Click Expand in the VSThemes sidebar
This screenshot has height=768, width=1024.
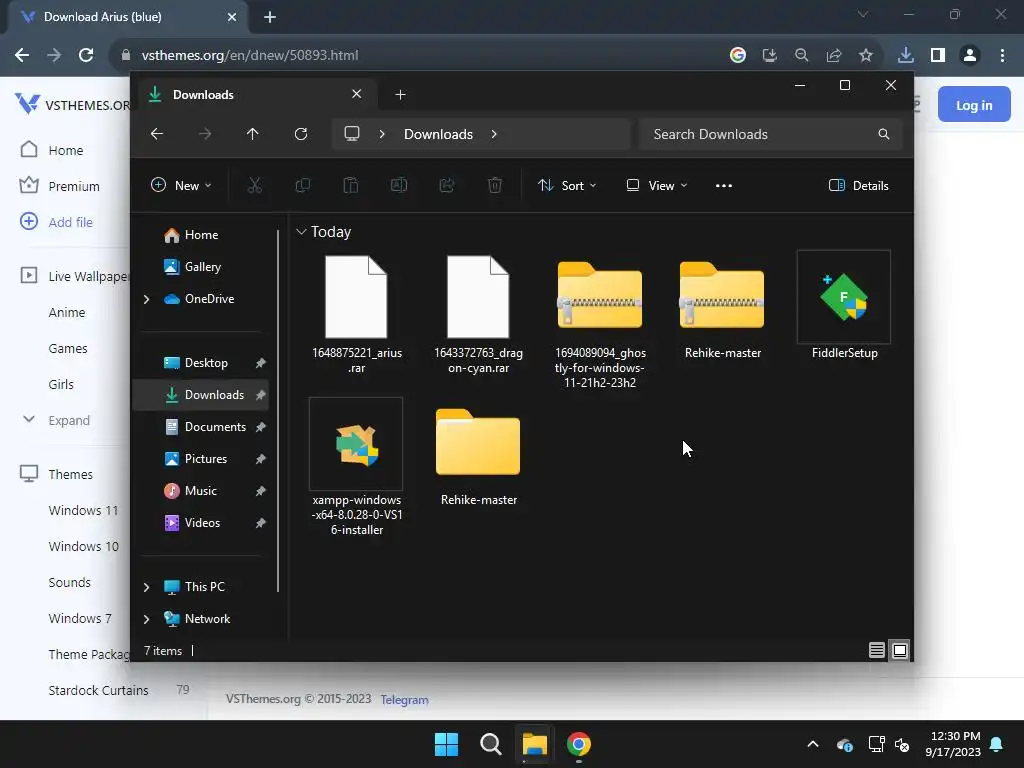pos(69,420)
